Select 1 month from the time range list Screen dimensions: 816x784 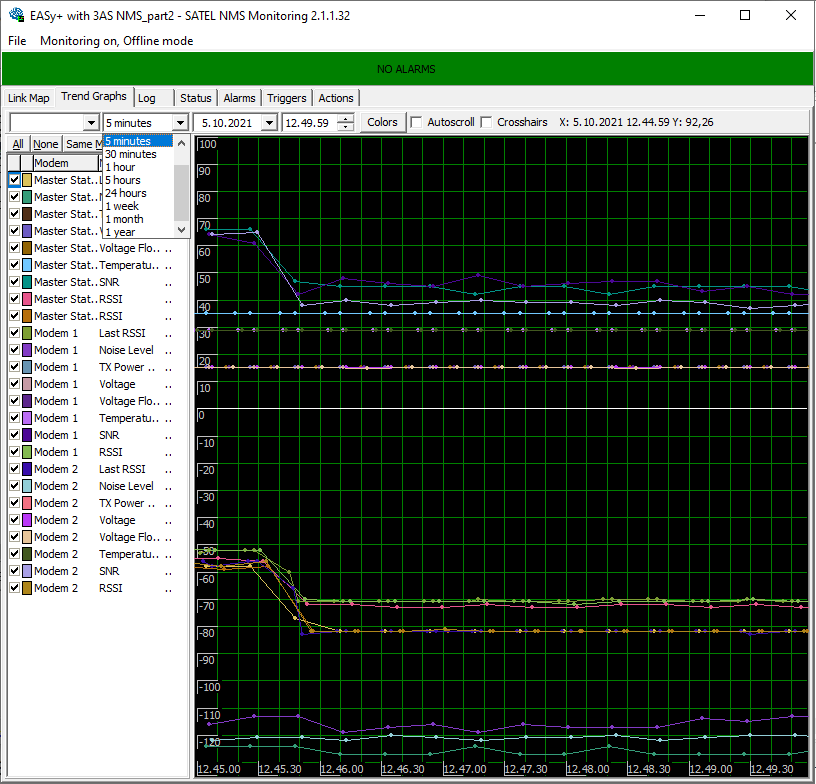138,219
